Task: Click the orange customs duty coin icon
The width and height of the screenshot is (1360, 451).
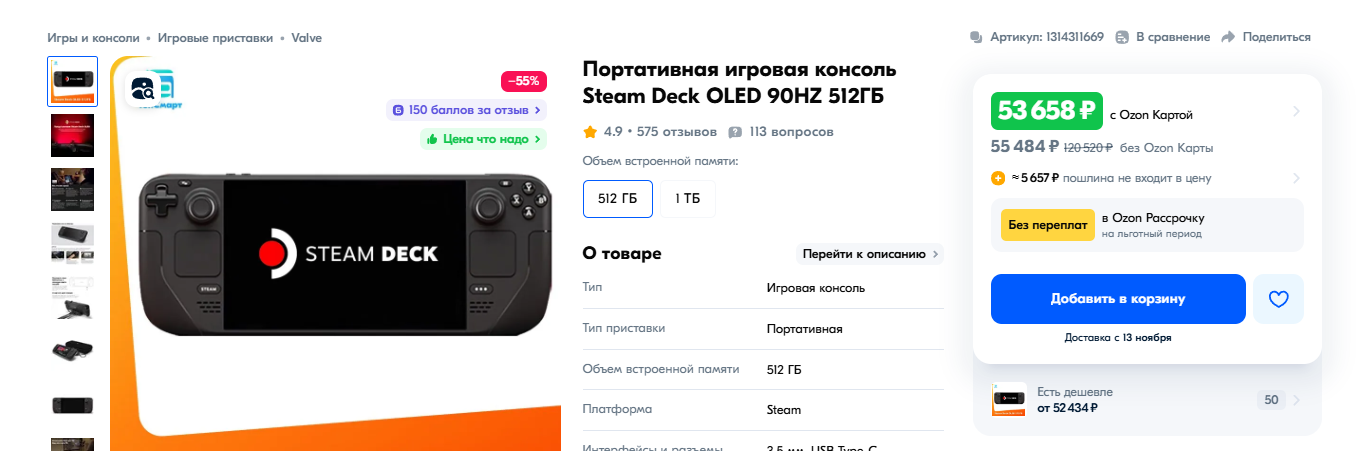Action: [x=998, y=179]
